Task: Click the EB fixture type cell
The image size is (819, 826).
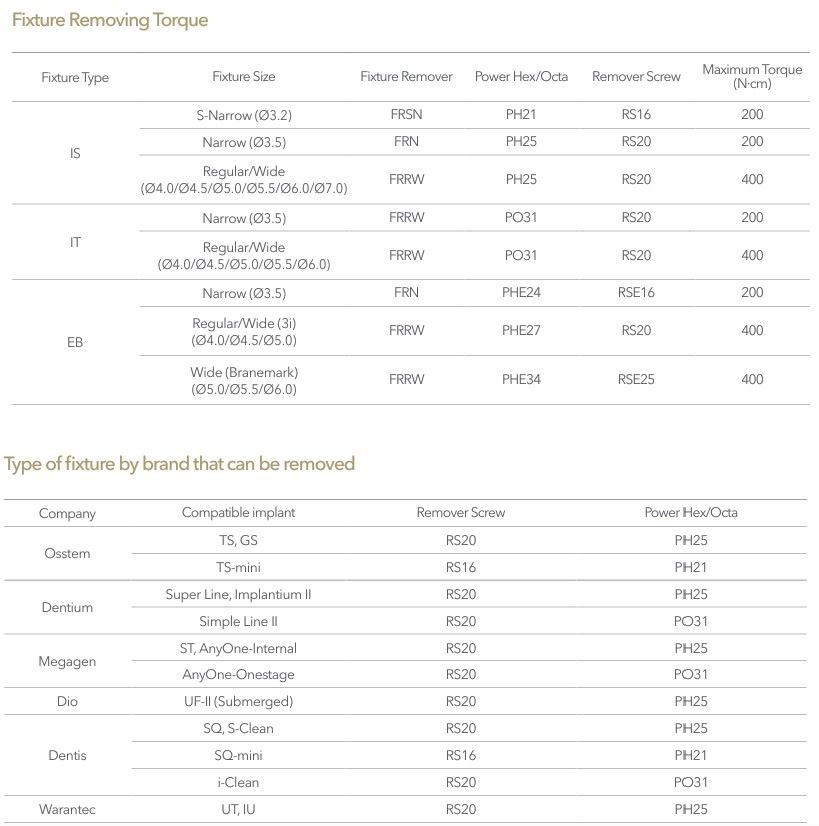Action: coord(75,342)
